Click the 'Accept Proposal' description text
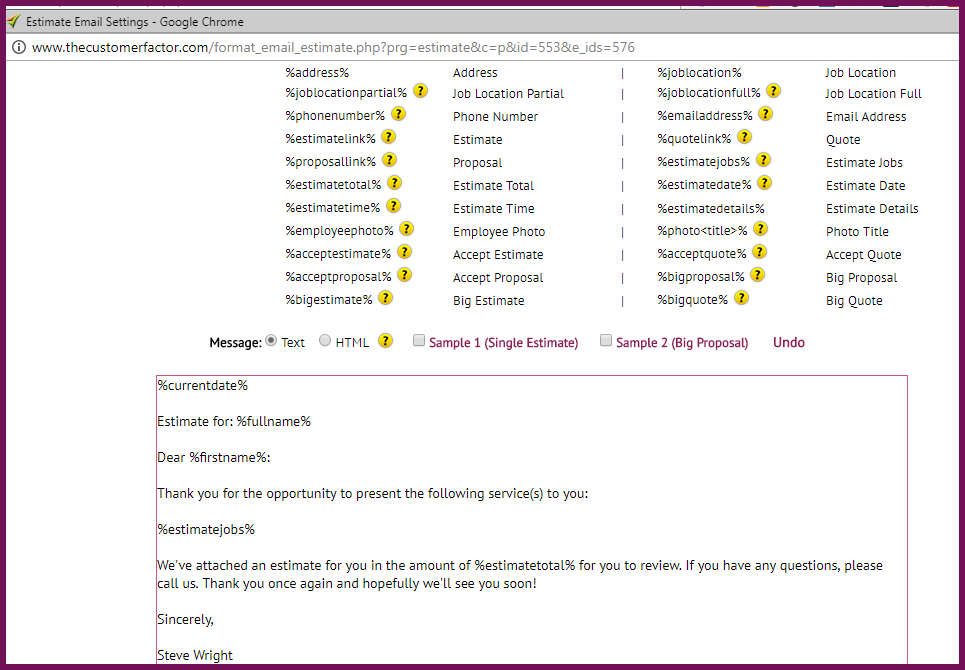 pos(498,278)
